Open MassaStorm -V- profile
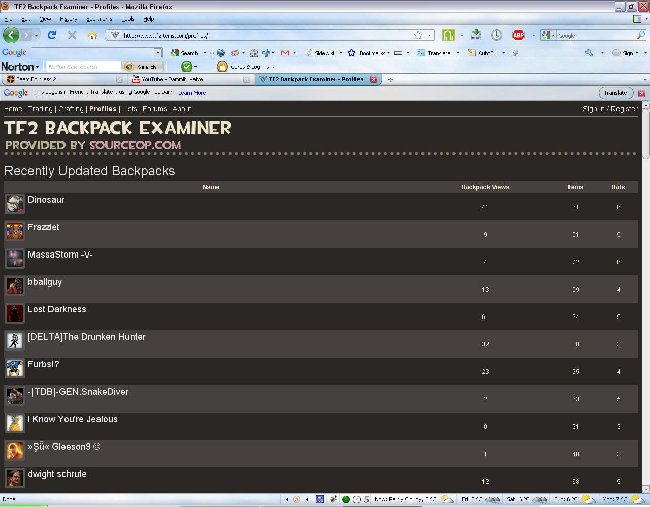 [x=60, y=255]
